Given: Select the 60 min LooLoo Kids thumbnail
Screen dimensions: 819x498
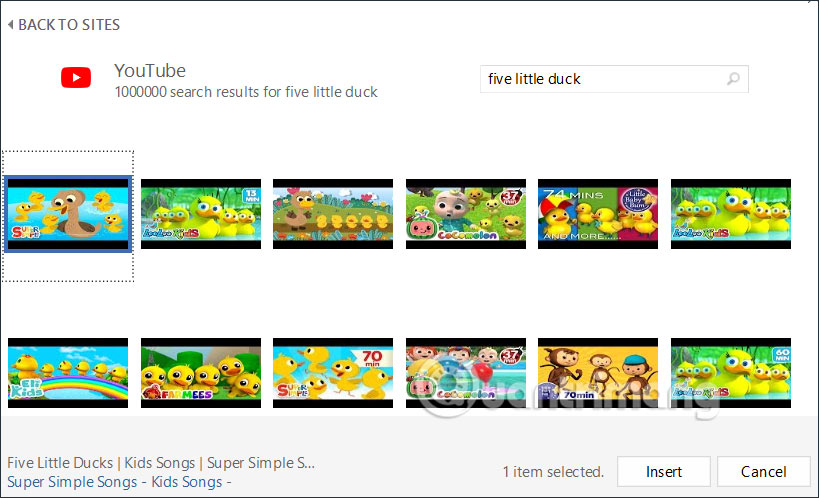Looking at the screenshot, I should point(731,373).
